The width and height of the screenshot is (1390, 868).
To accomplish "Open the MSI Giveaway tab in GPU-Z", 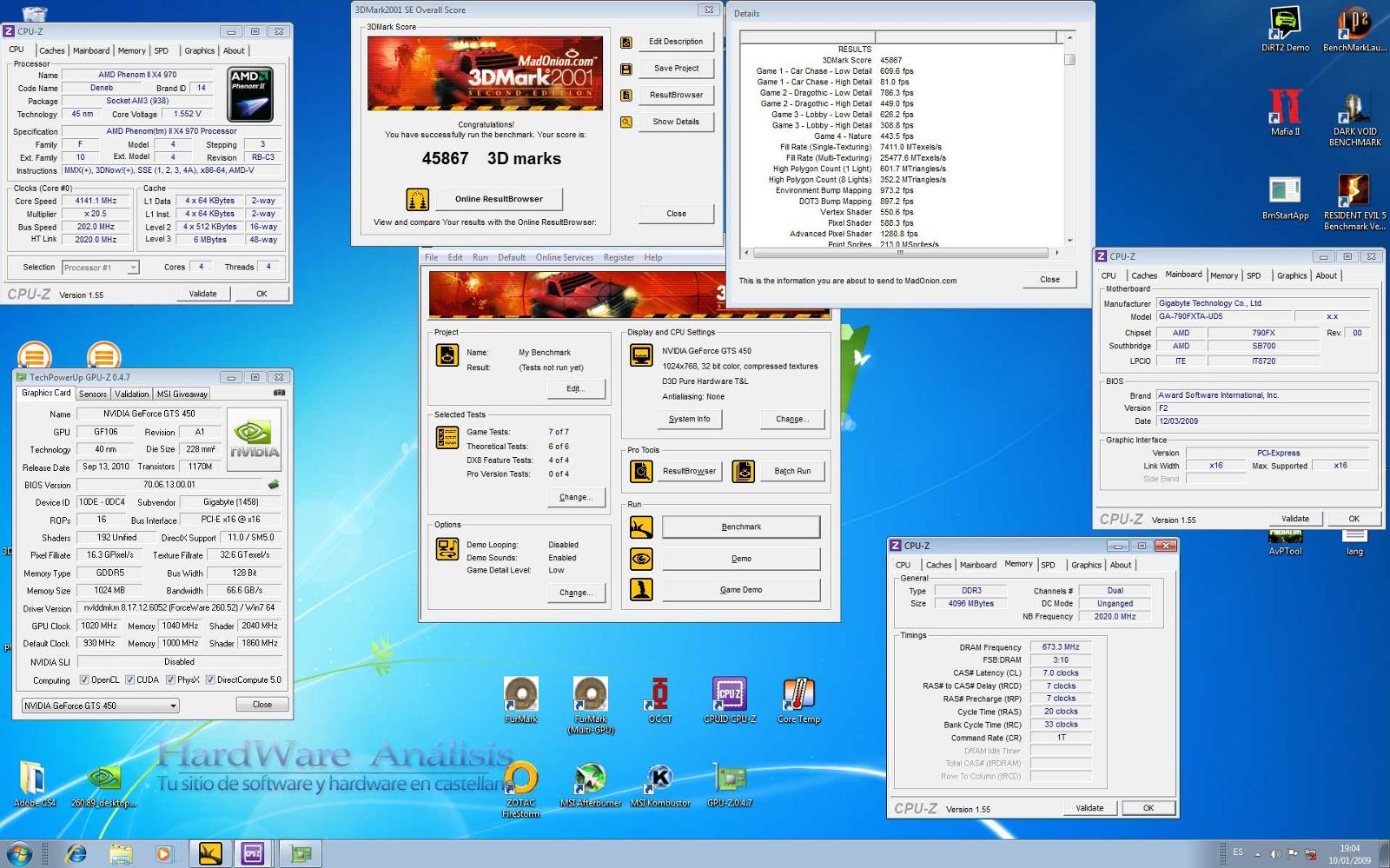I will (182, 394).
